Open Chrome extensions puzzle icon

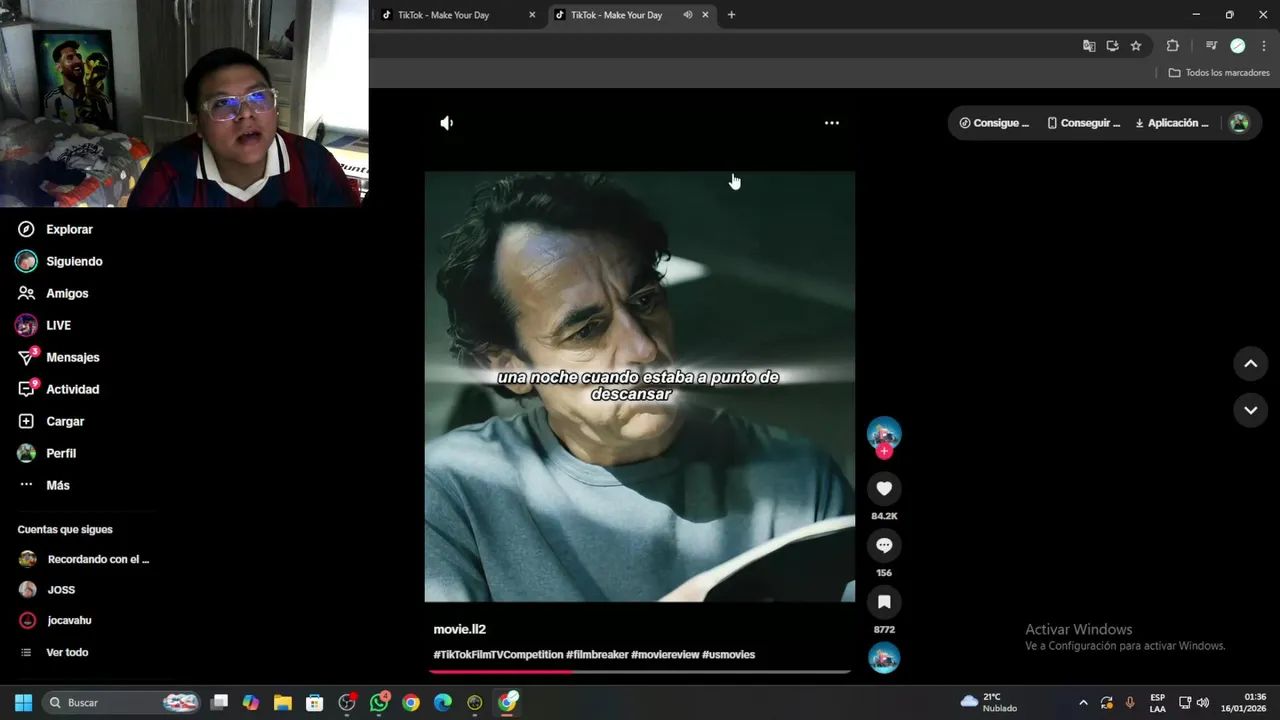click(1173, 46)
